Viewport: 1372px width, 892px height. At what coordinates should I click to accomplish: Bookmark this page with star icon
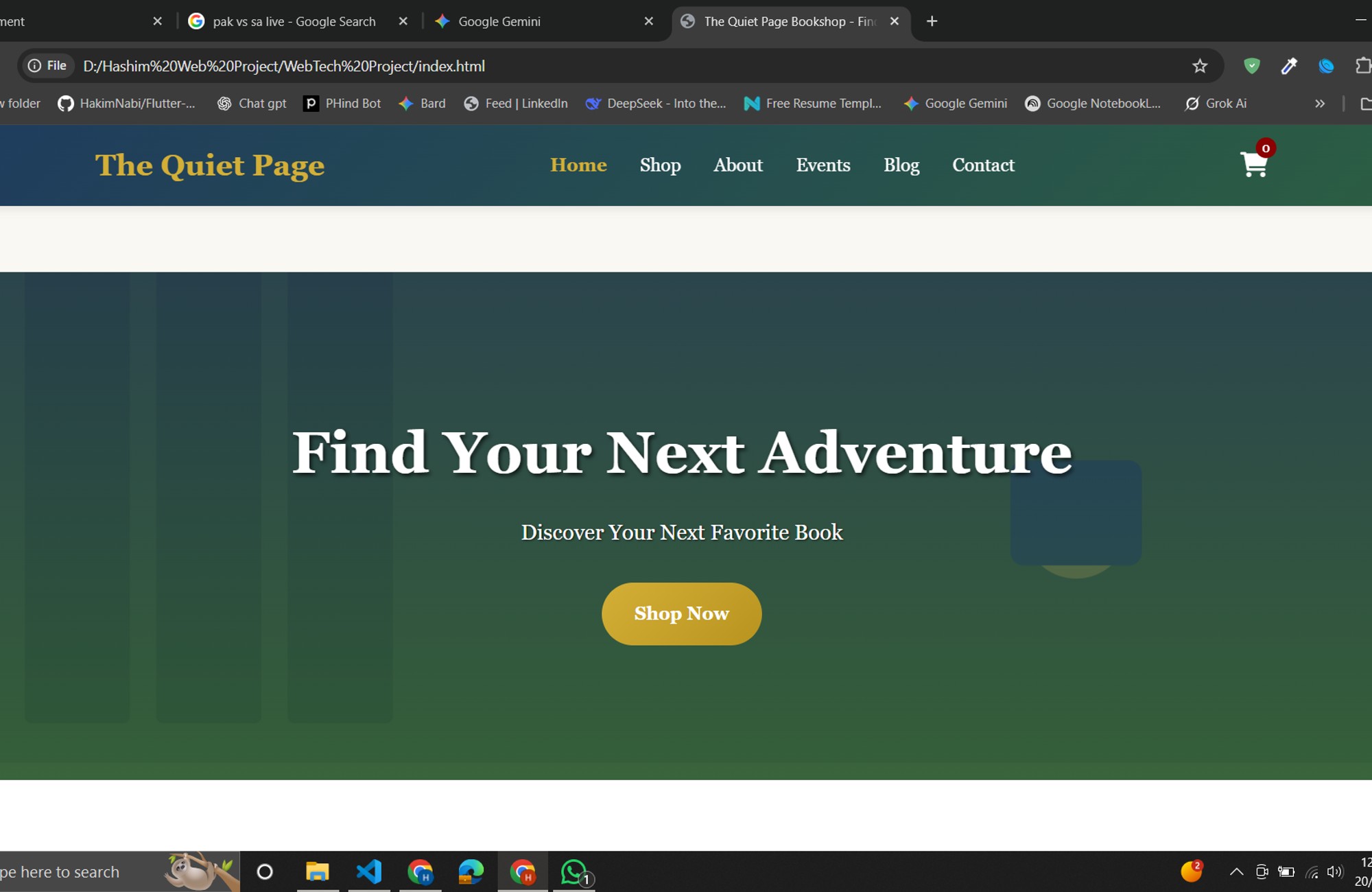1199,66
